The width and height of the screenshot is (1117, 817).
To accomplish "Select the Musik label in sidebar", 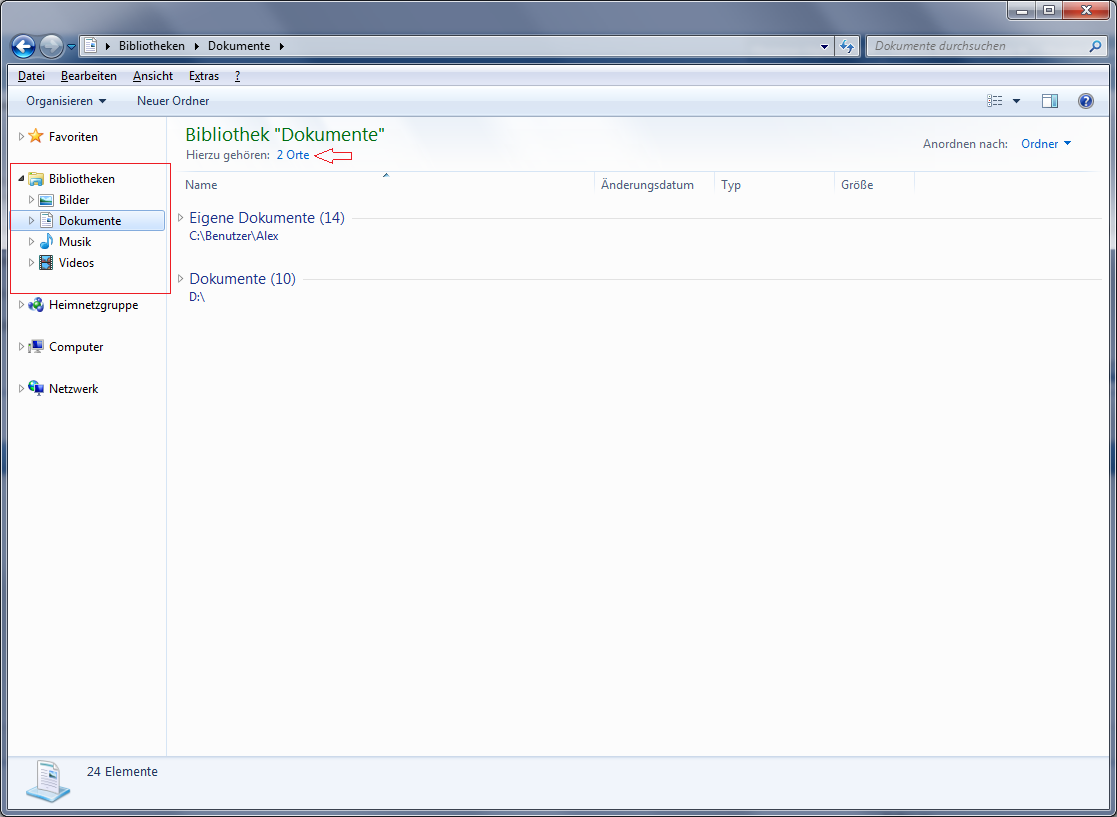I will tap(75, 241).
